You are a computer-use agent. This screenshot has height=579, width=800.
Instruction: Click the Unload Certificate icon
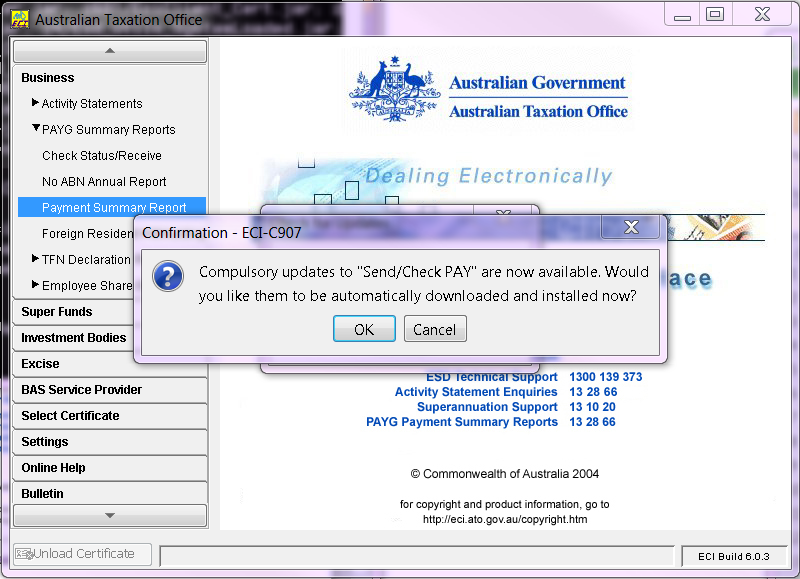(24, 553)
